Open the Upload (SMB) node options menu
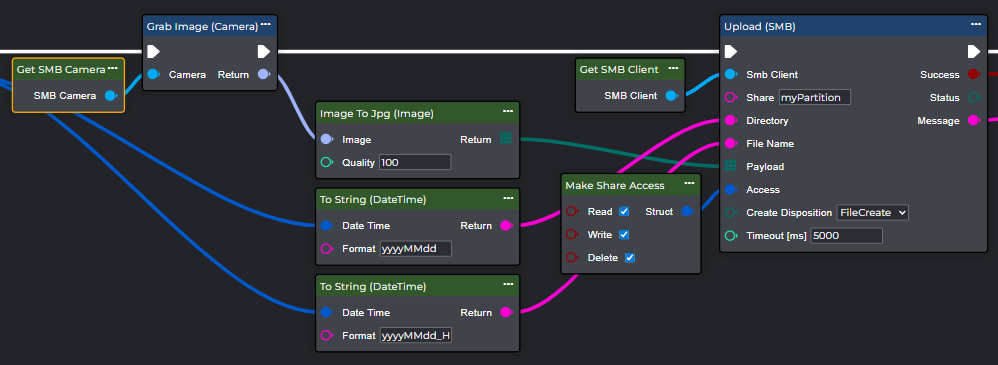Image resolution: width=998 pixels, height=365 pixels. (976, 24)
